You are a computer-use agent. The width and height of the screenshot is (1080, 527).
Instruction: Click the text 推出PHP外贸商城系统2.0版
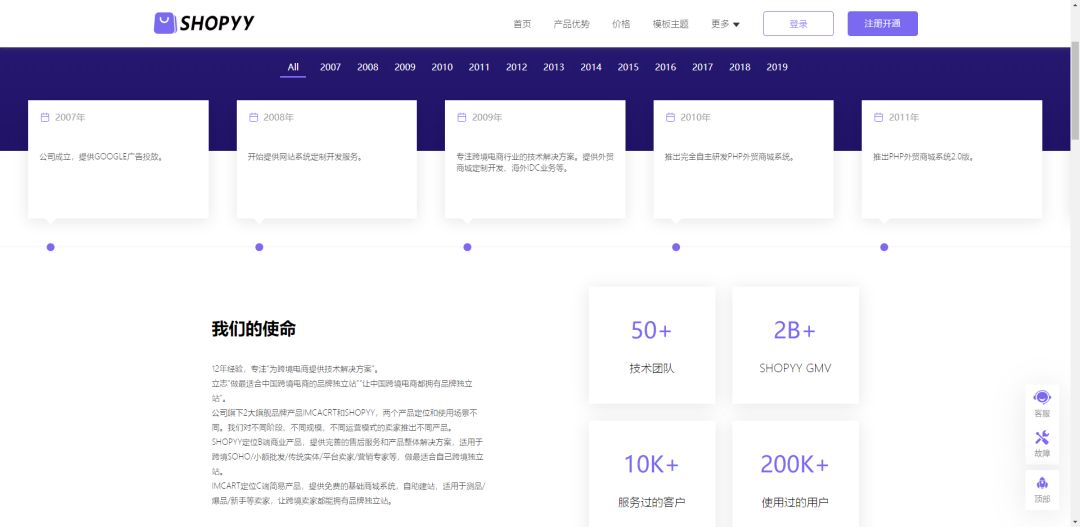pos(924,156)
